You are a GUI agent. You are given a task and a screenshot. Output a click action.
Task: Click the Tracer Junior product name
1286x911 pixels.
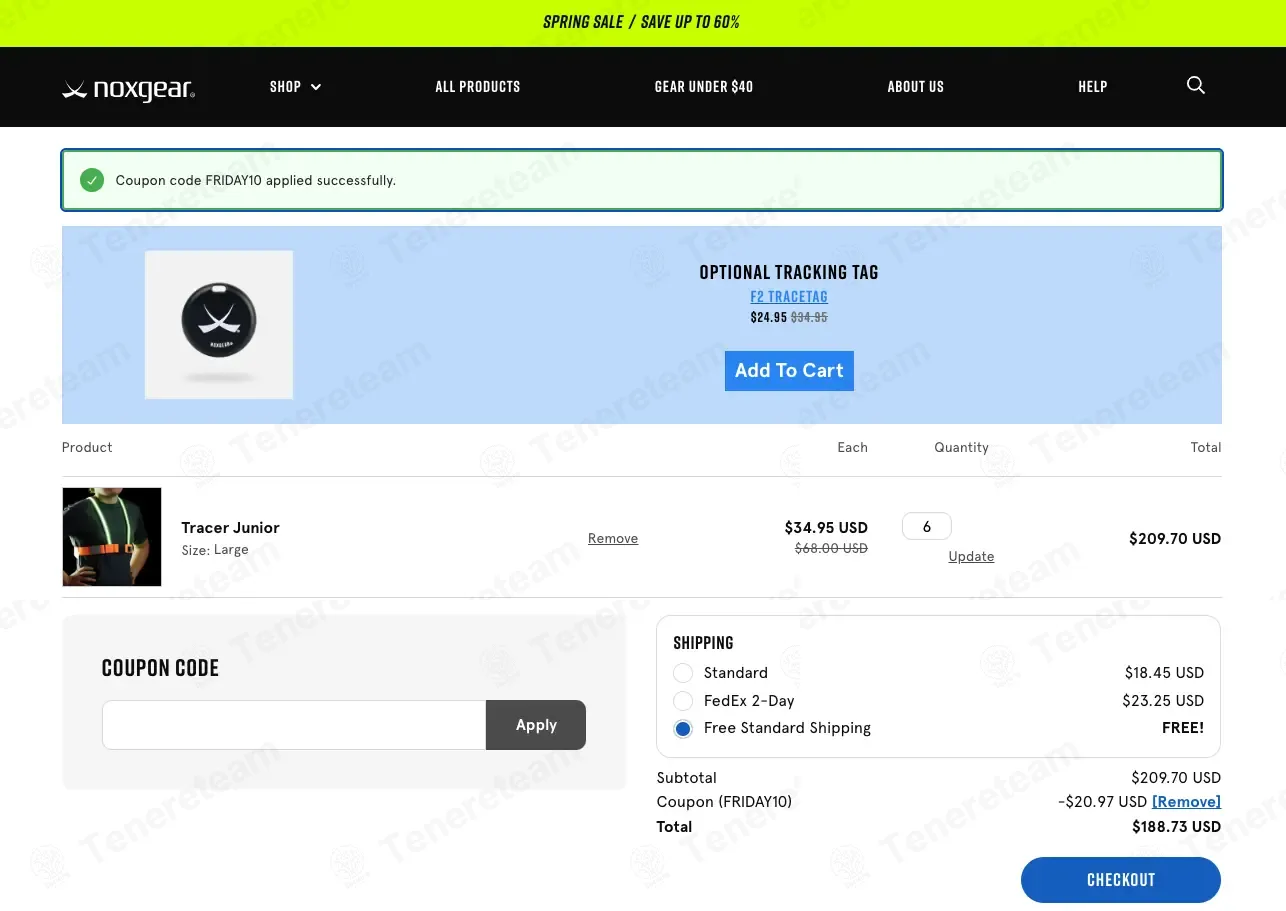[230, 528]
